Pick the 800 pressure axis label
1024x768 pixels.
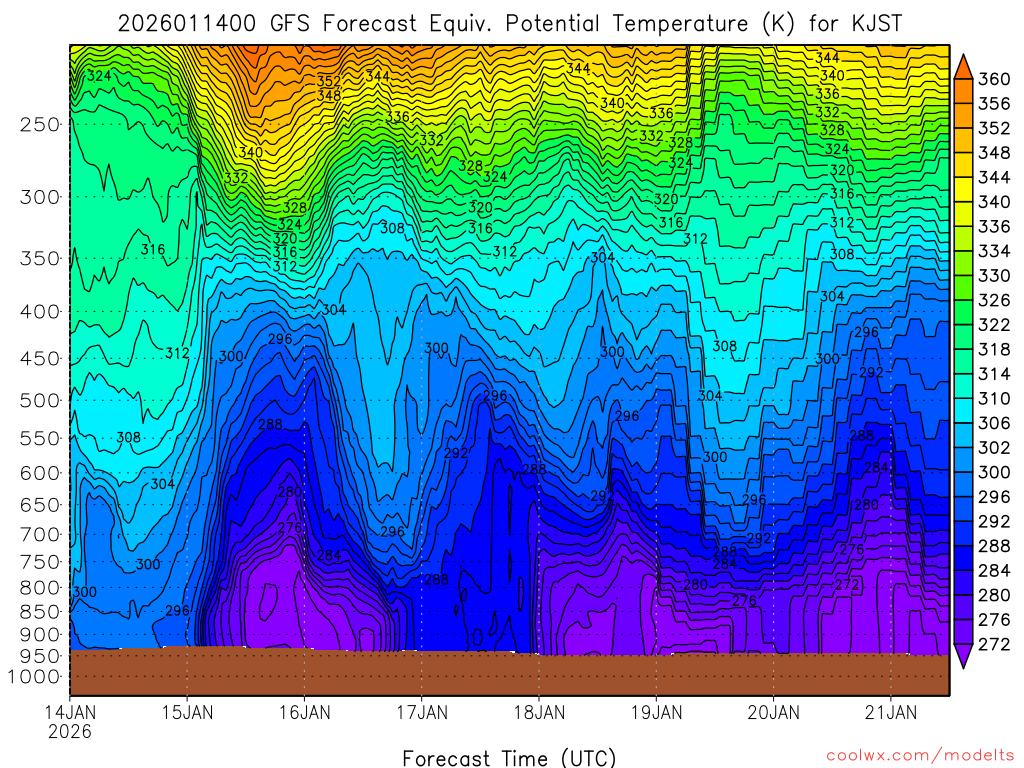tap(40, 588)
